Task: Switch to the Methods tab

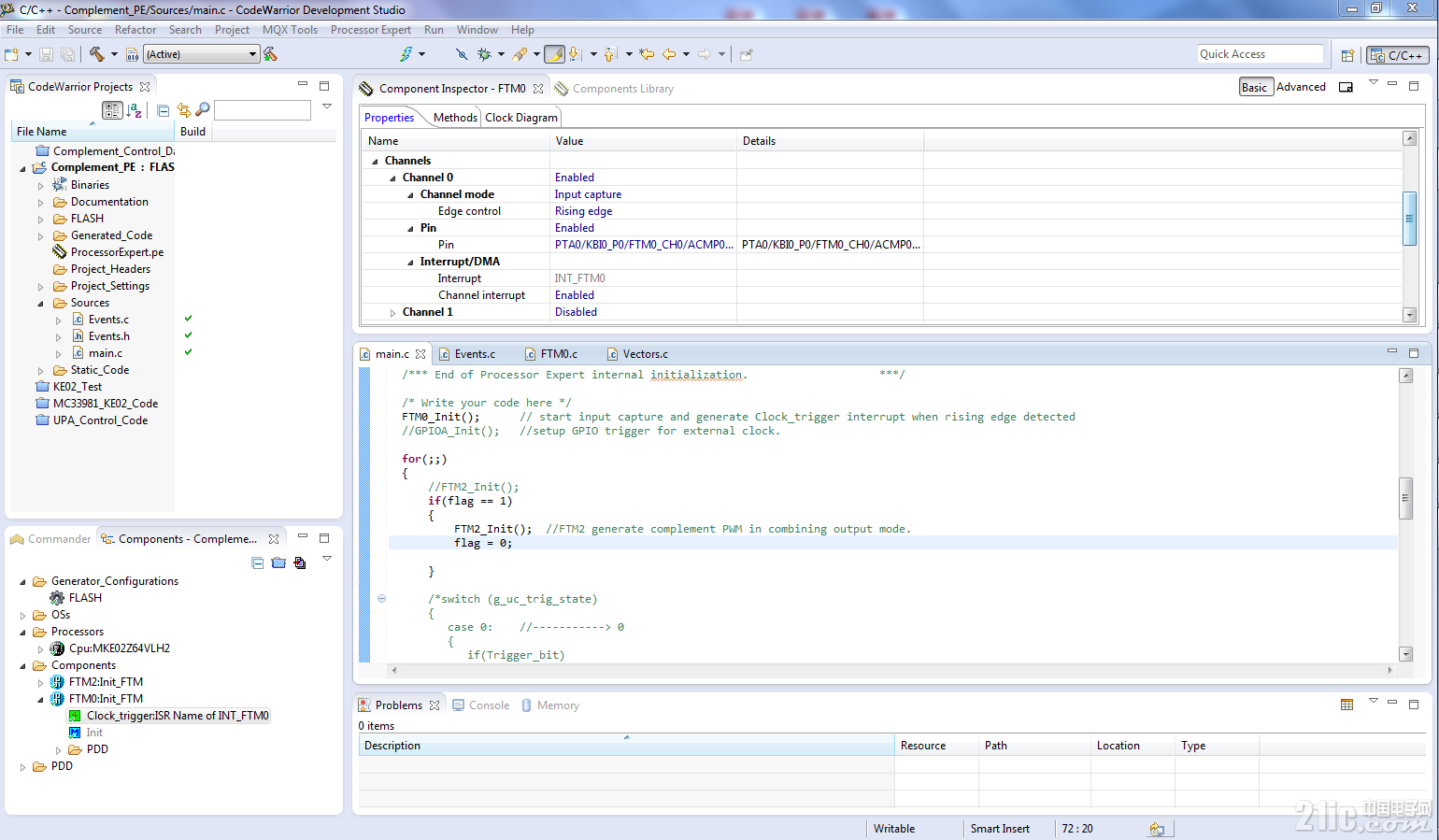Action: coord(455,118)
